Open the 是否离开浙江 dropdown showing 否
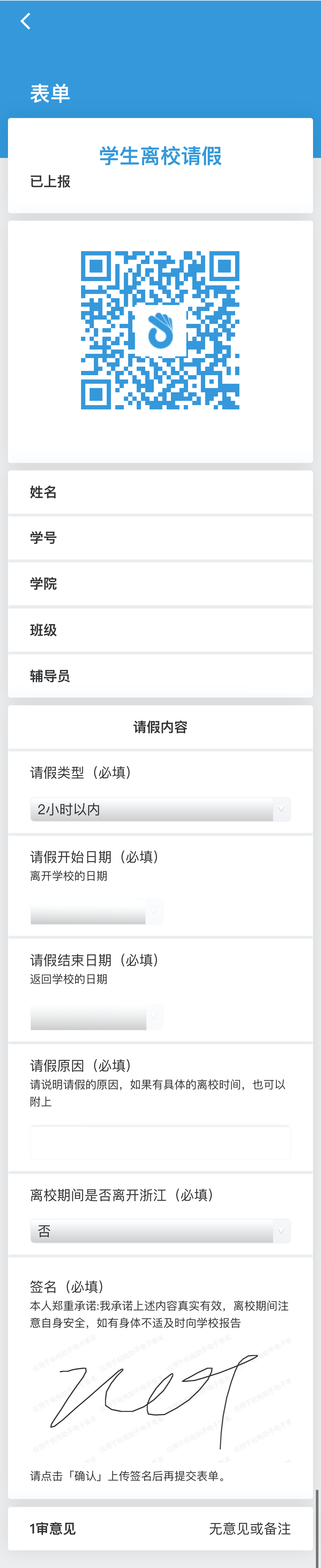Image resolution: width=321 pixels, height=1568 pixels. pos(160,1231)
